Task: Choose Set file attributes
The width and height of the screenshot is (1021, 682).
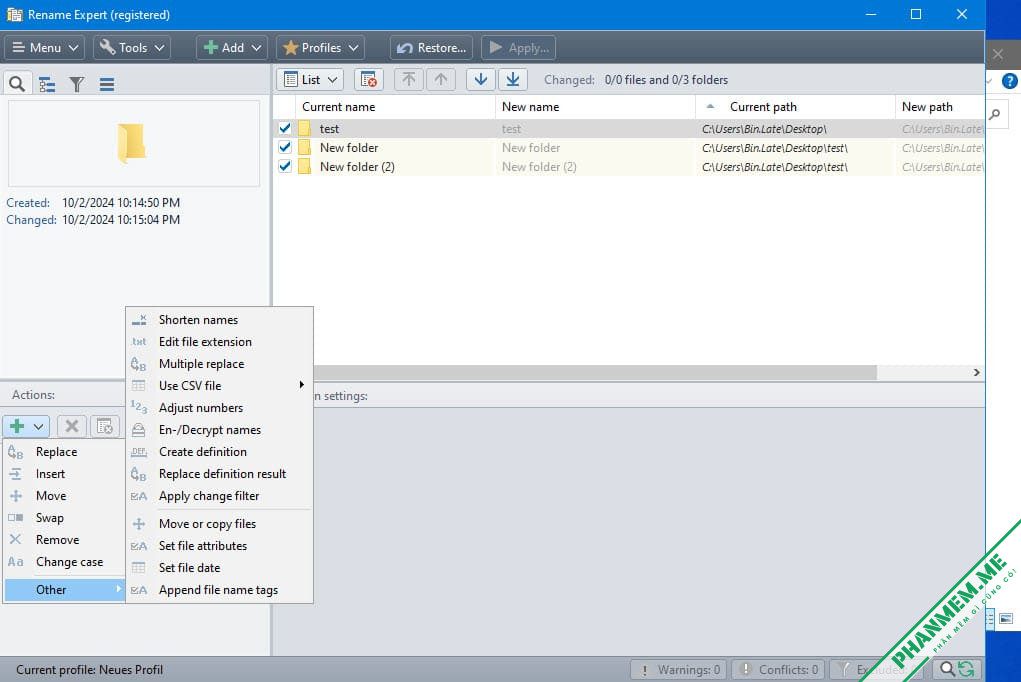Action: pyautogui.click(x=219, y=546)
